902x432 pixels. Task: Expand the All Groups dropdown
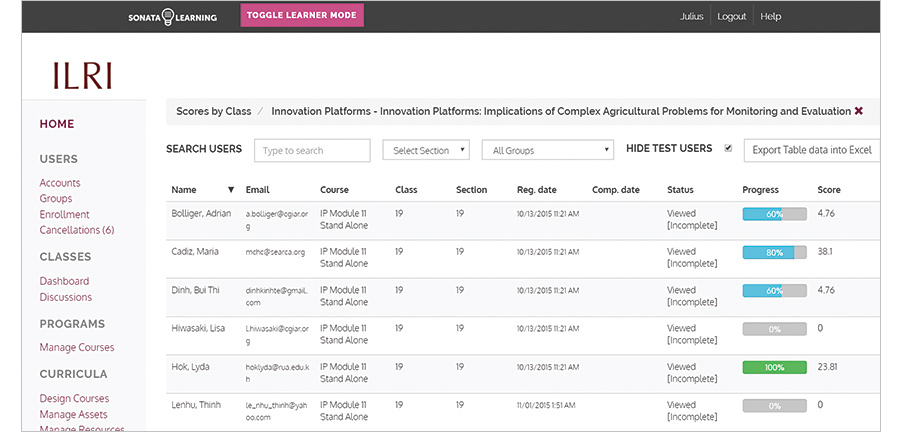(547, 150)
